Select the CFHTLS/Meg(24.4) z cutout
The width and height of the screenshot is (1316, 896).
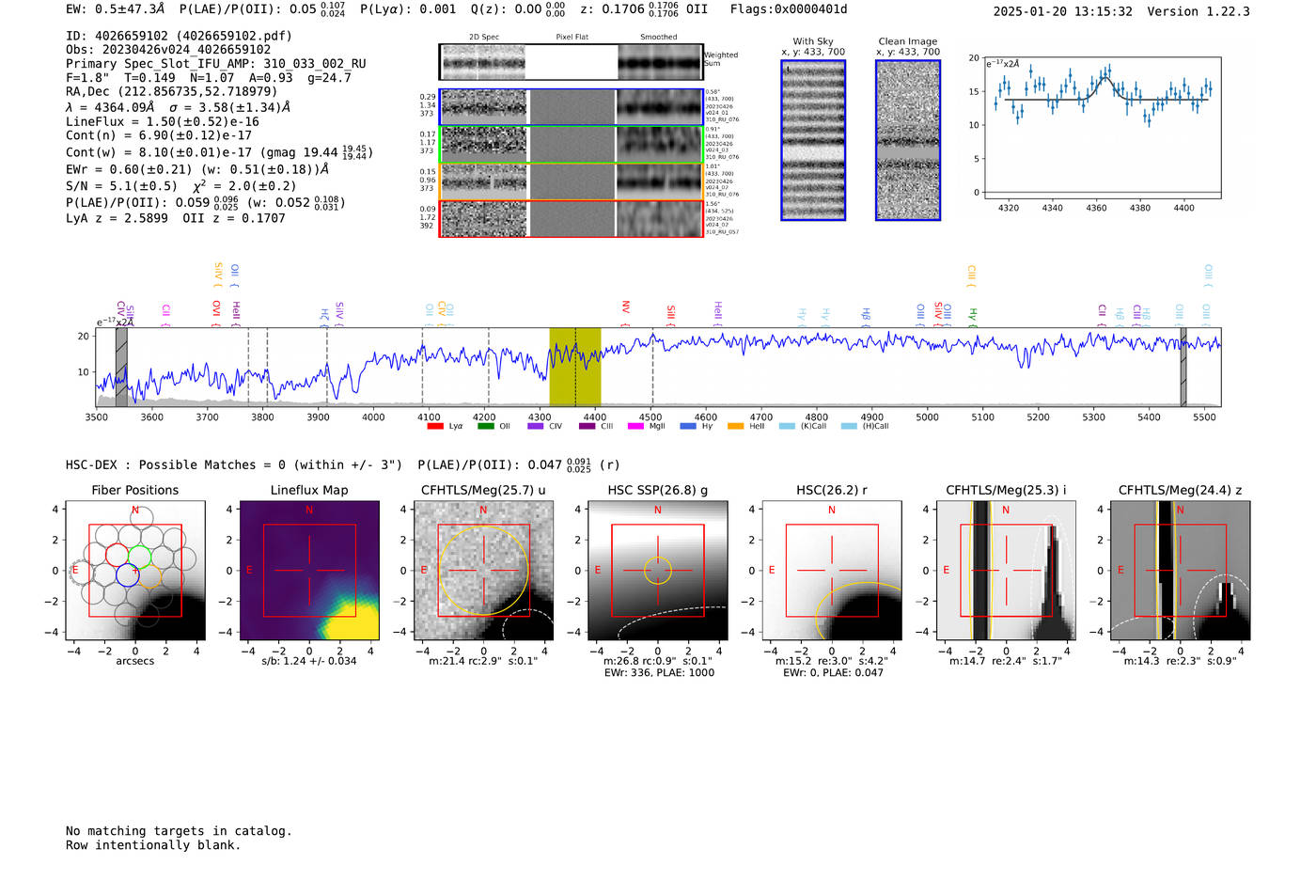coord(1181,571)
